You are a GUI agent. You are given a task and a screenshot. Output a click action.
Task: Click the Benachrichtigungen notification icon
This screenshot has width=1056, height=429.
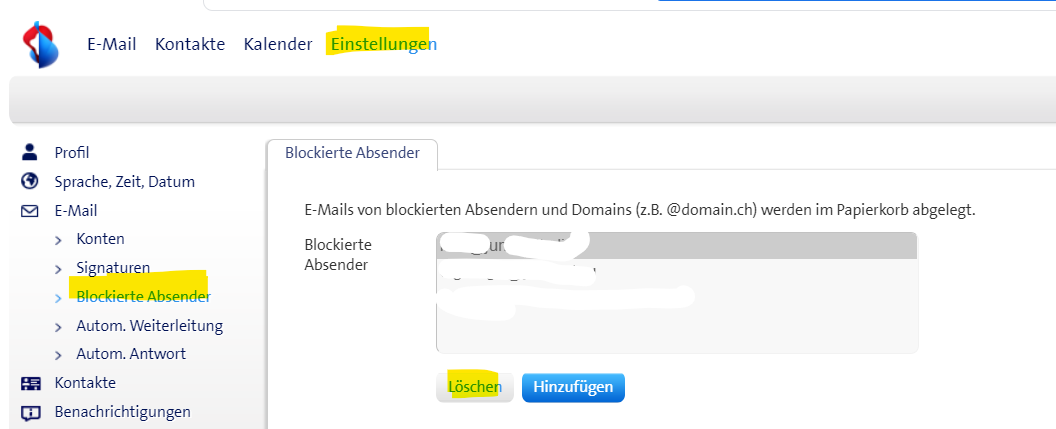tap(30, 412)
